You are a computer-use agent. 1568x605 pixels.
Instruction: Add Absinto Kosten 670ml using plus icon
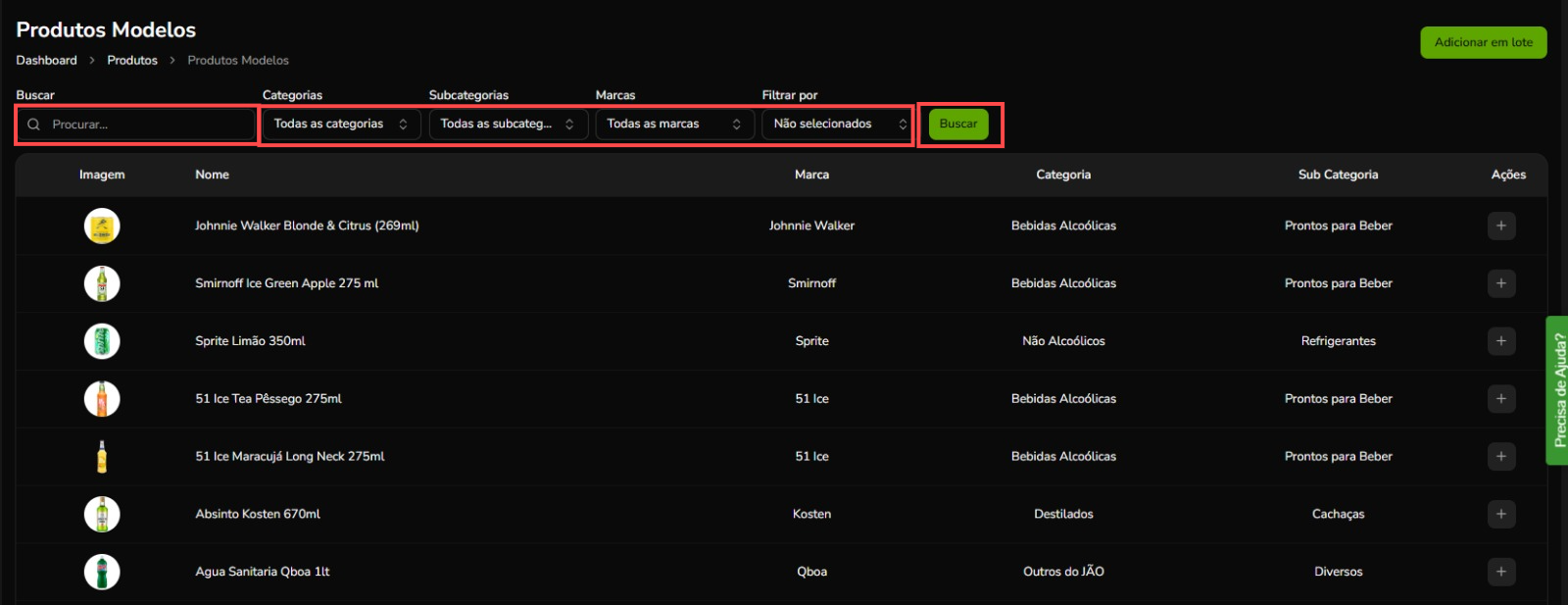pyautogui.click(x=1500, y=514)
